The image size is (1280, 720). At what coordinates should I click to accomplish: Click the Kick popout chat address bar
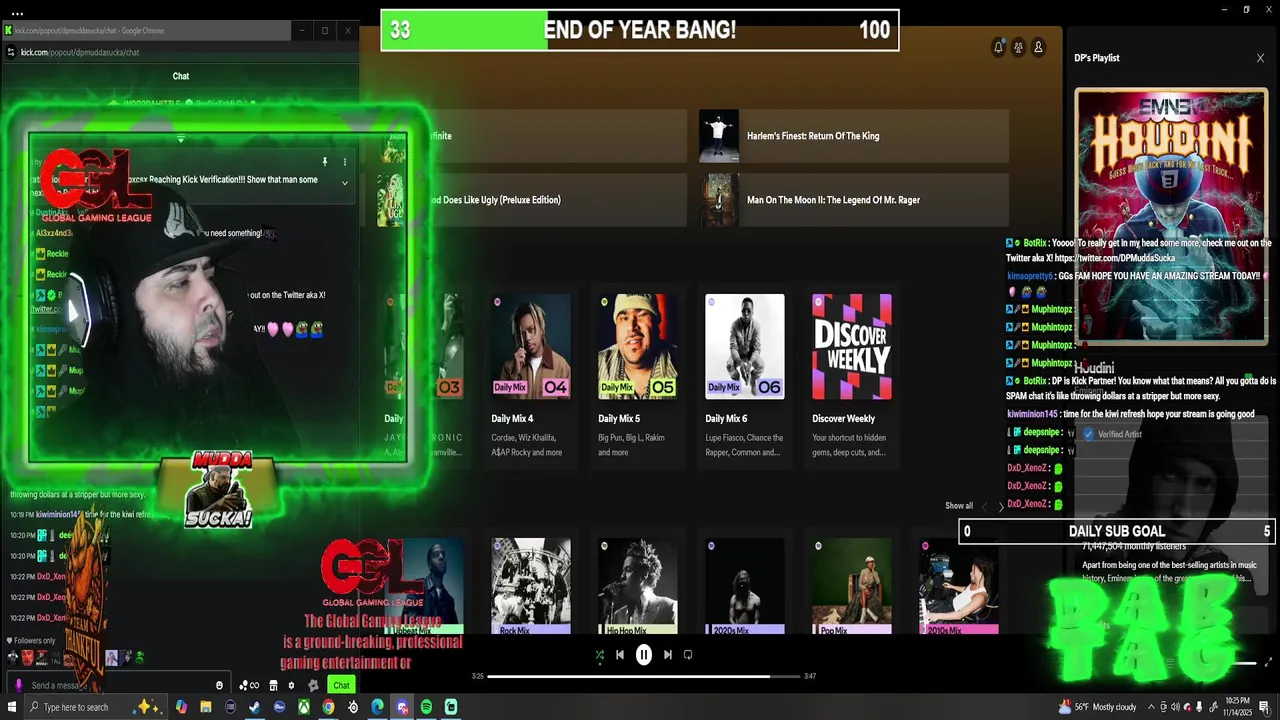tap(180, 52)
